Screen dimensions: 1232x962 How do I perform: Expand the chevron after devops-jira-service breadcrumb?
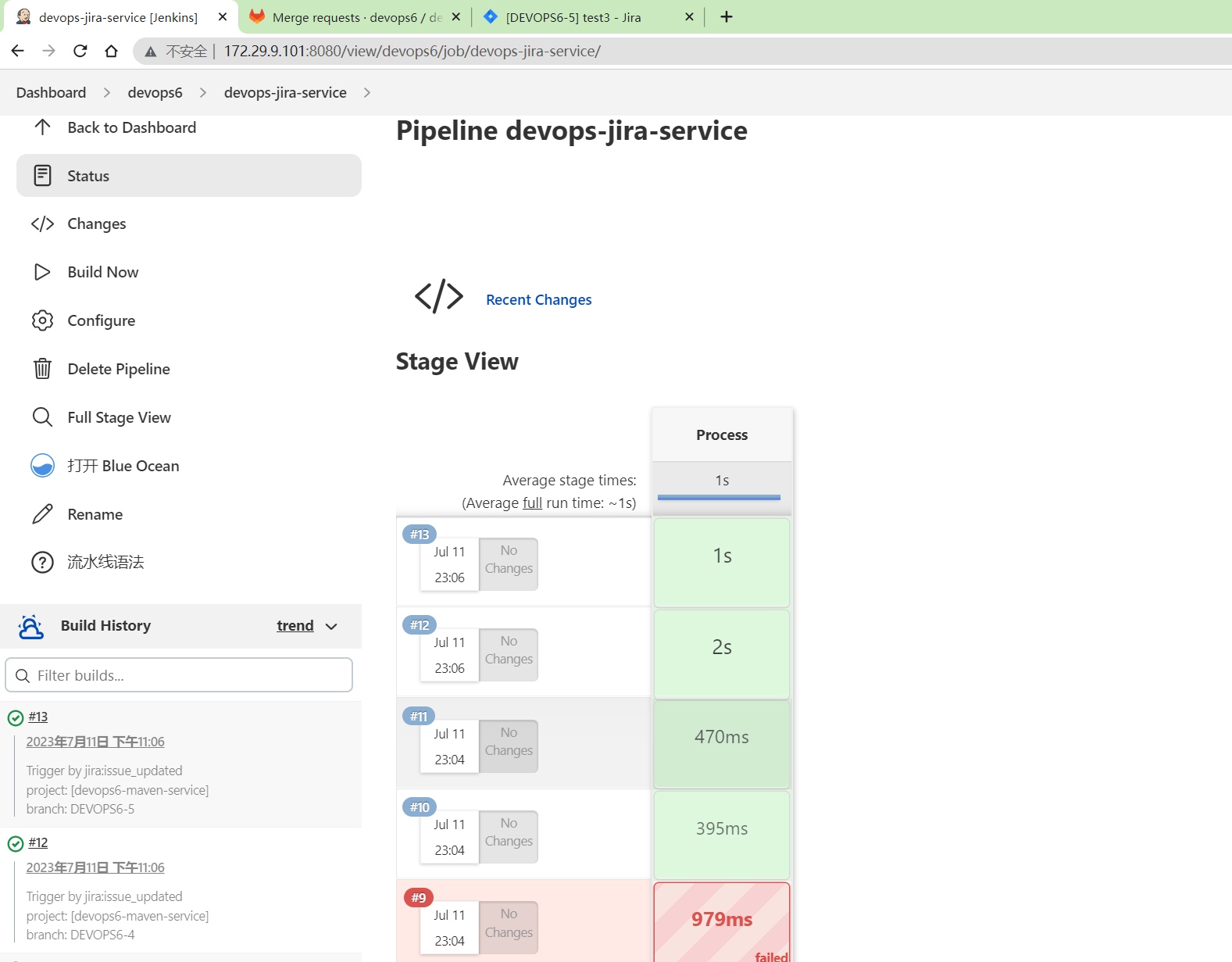[x=367, y=92]
